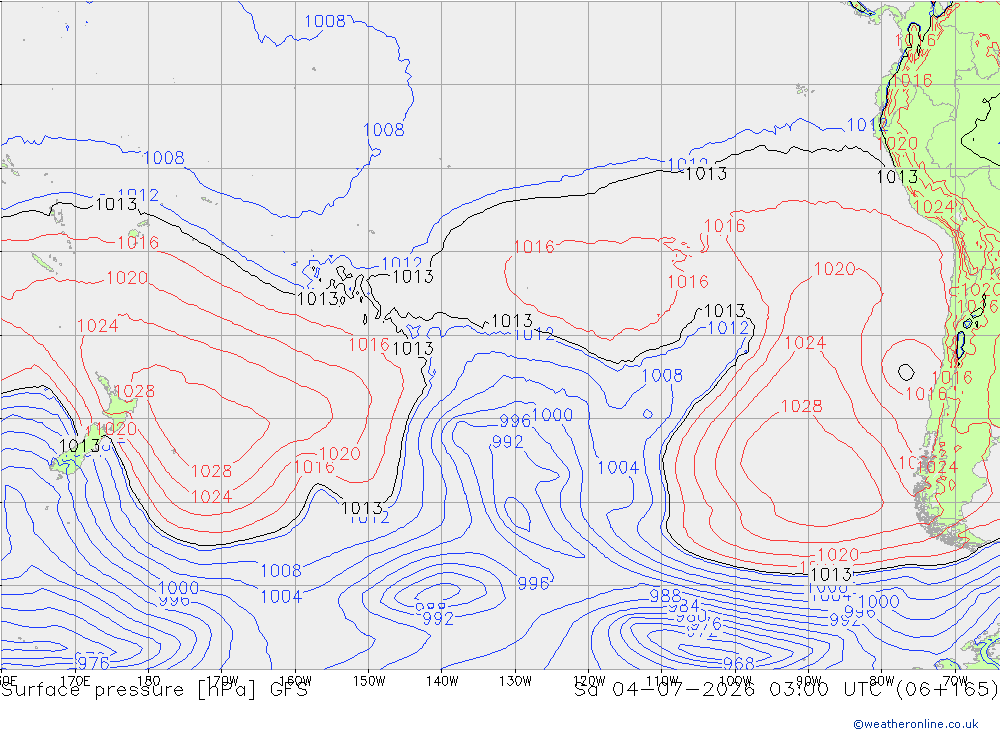1000x733 pixels.
Task: Click the 984 isobar label
Action: coord(684,607)
